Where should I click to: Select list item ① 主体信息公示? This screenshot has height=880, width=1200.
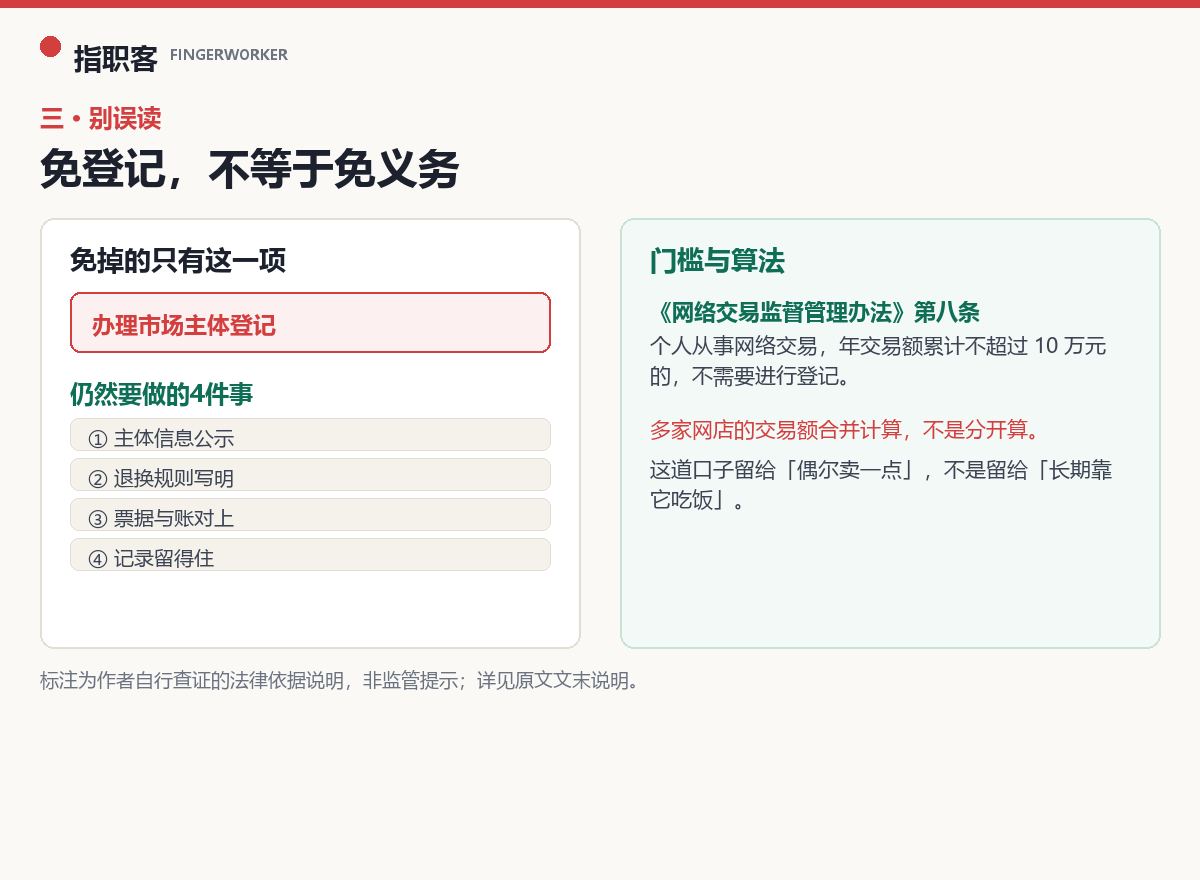[x=310, y=435]
